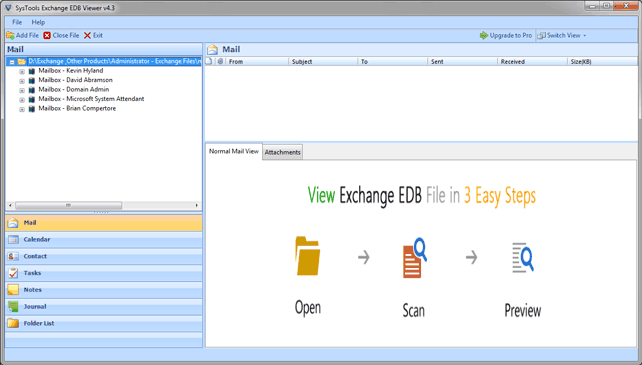Click the Kevin Hyland mailbox icon
This screenshot has width=642, height=365.
32,71
